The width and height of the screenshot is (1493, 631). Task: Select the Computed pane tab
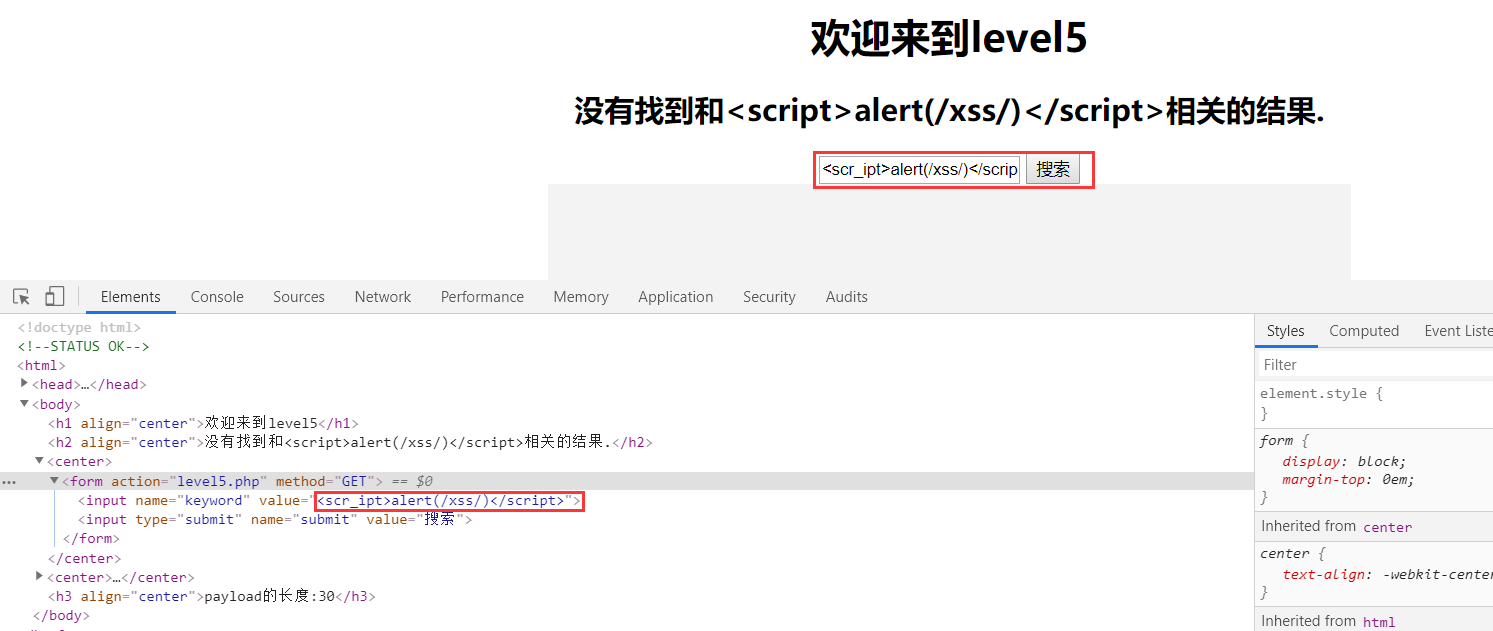pos(1364,331)
